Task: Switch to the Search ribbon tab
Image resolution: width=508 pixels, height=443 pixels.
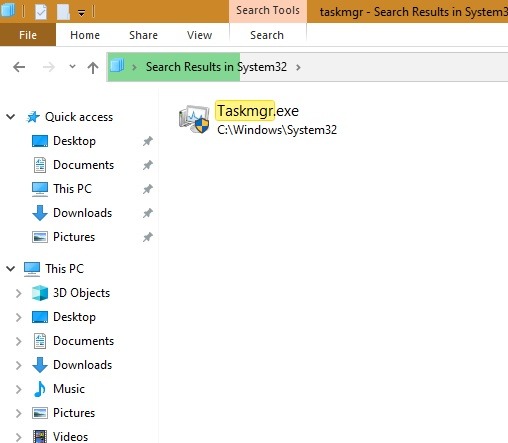Action: [267, 35]
